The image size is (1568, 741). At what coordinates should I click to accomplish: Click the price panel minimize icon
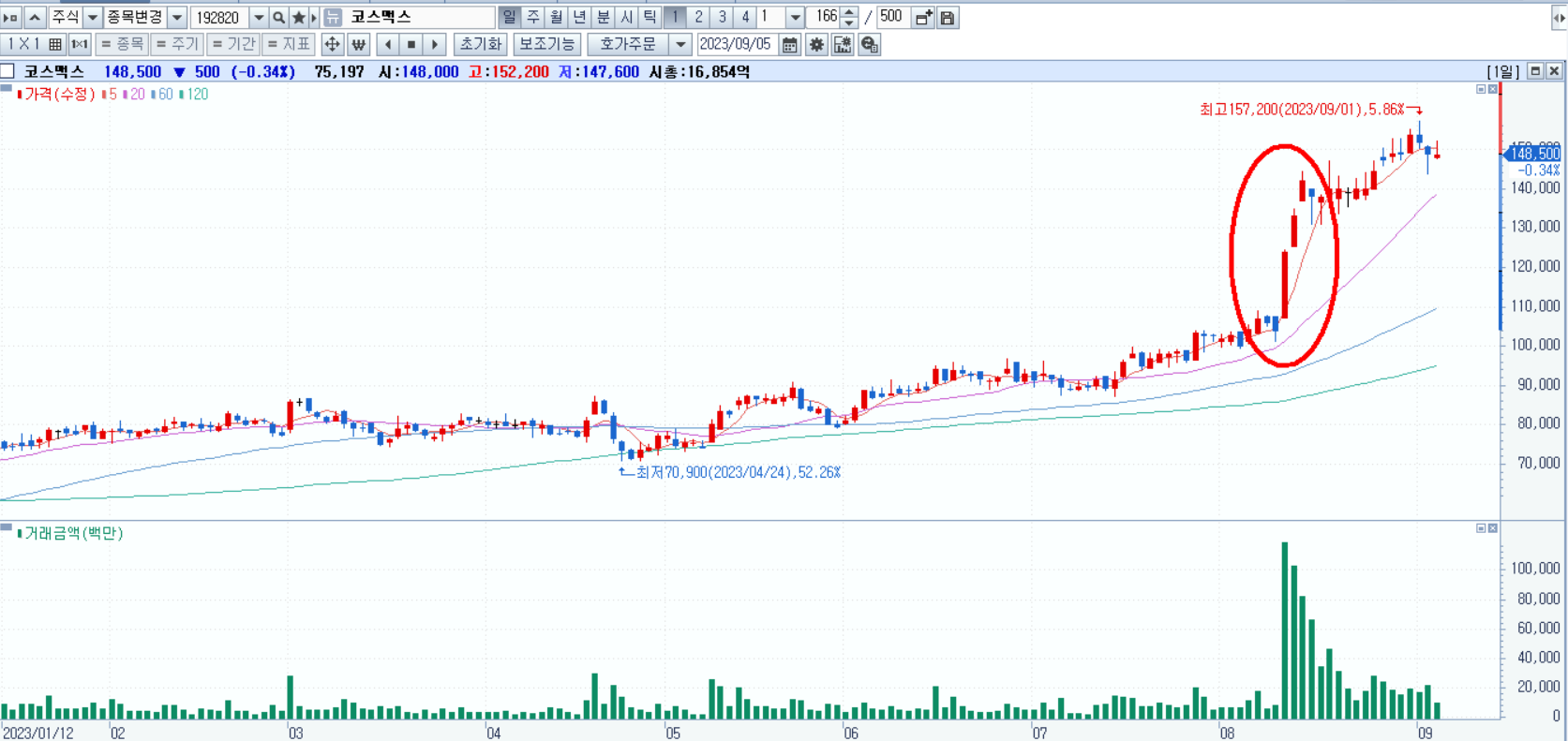[1481, 89]
